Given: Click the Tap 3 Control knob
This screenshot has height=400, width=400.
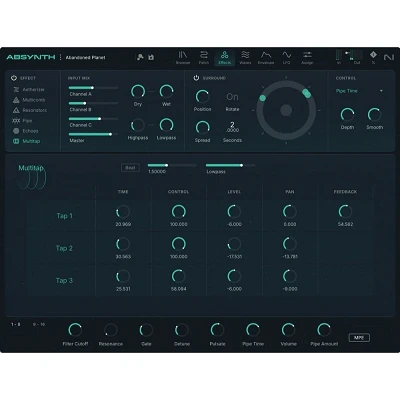Looking at the screenshot, I should click(179, 276).
